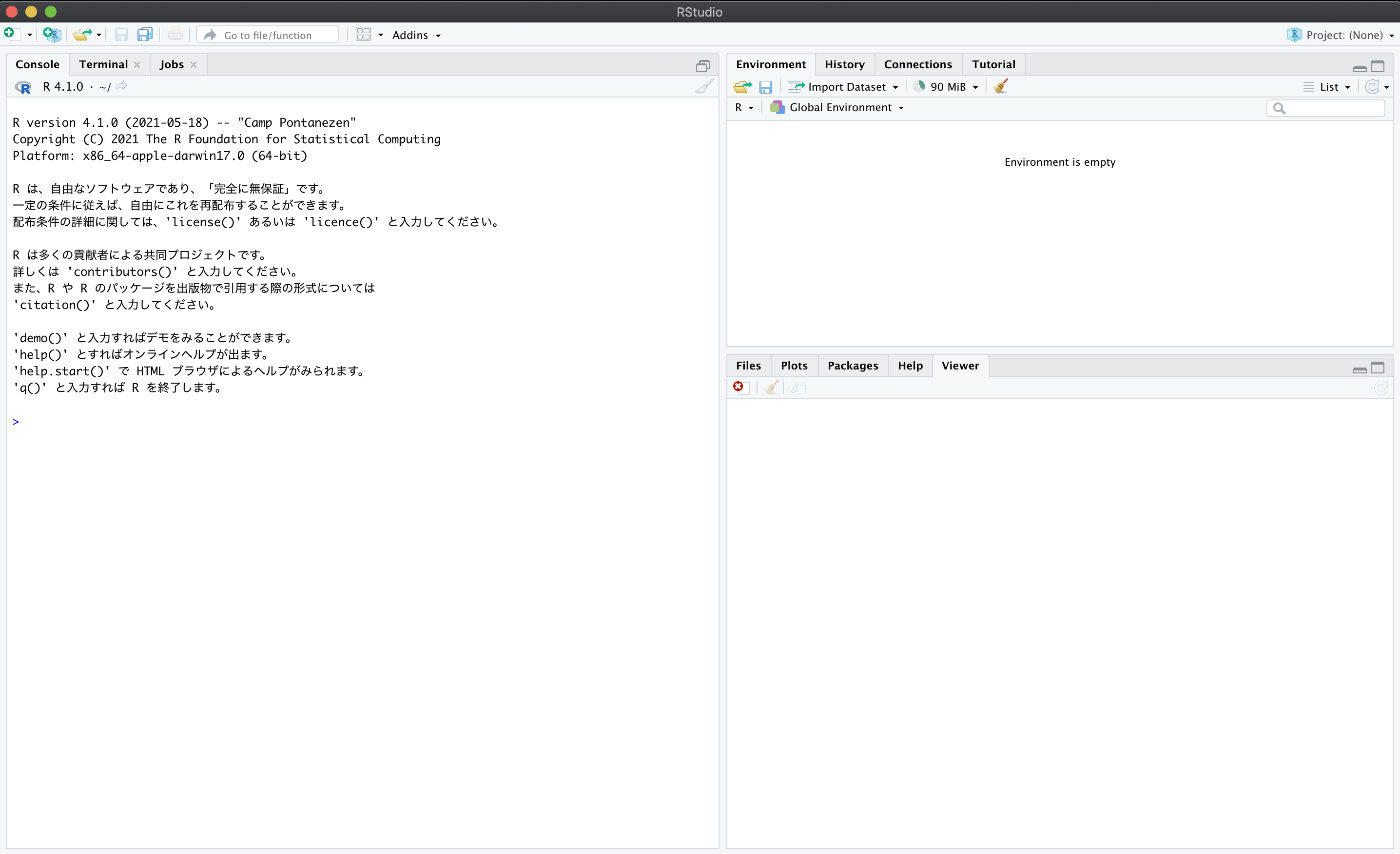Open the R language selector dropdown
The height and width of the screenshot is (854, 1400).
pos(744,107)
